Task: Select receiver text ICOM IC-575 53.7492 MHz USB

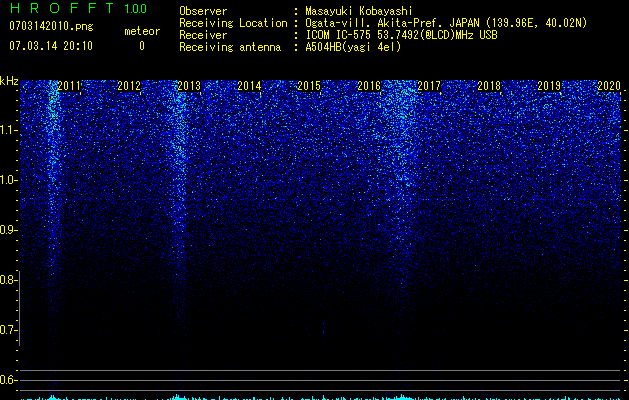Action: click(402, 35)
